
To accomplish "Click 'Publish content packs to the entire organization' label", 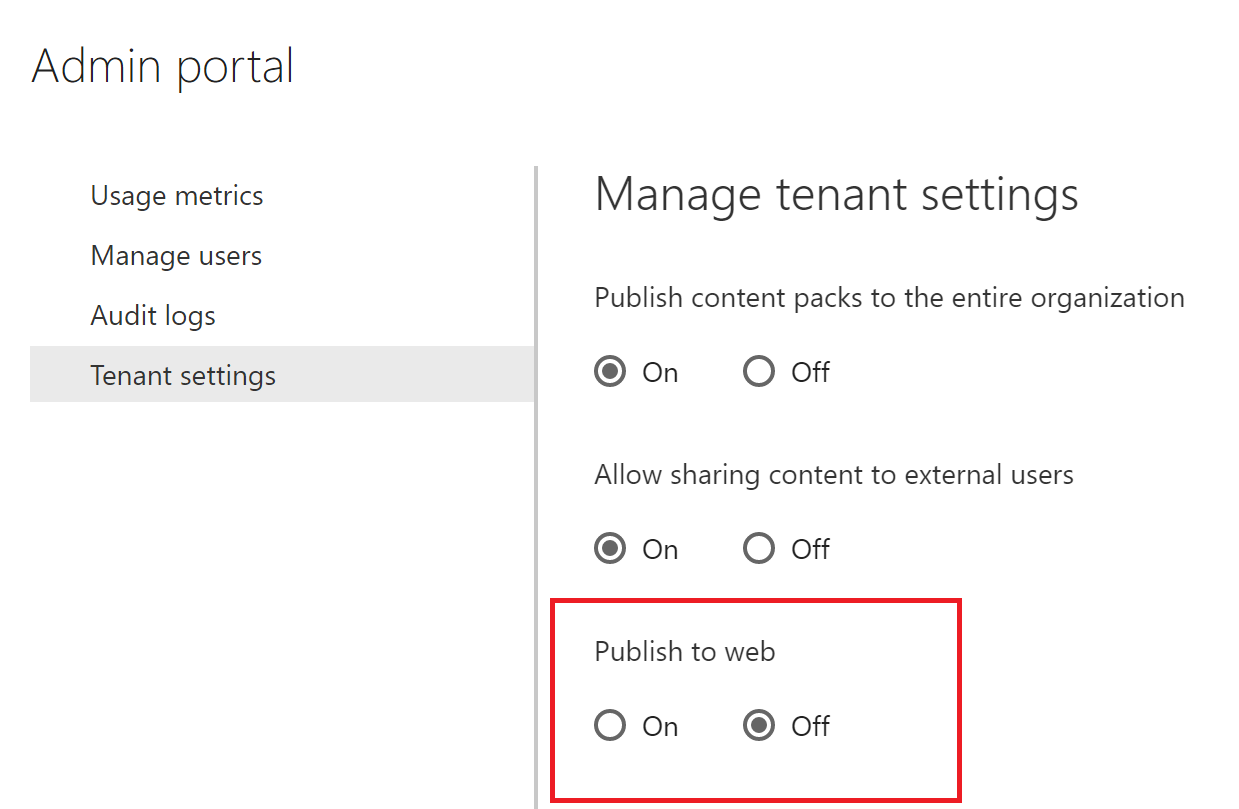I will click(x=889, y=298).
